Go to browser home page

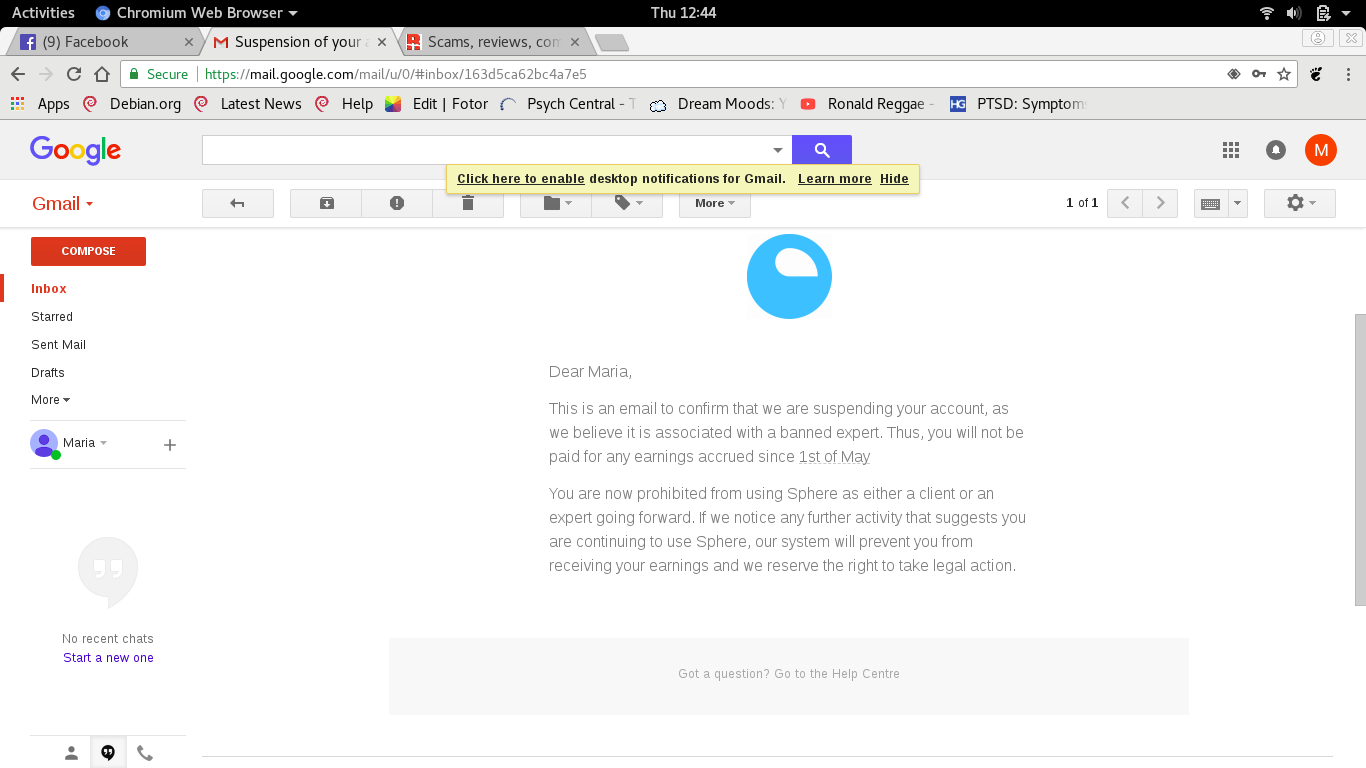click(101, 74)
